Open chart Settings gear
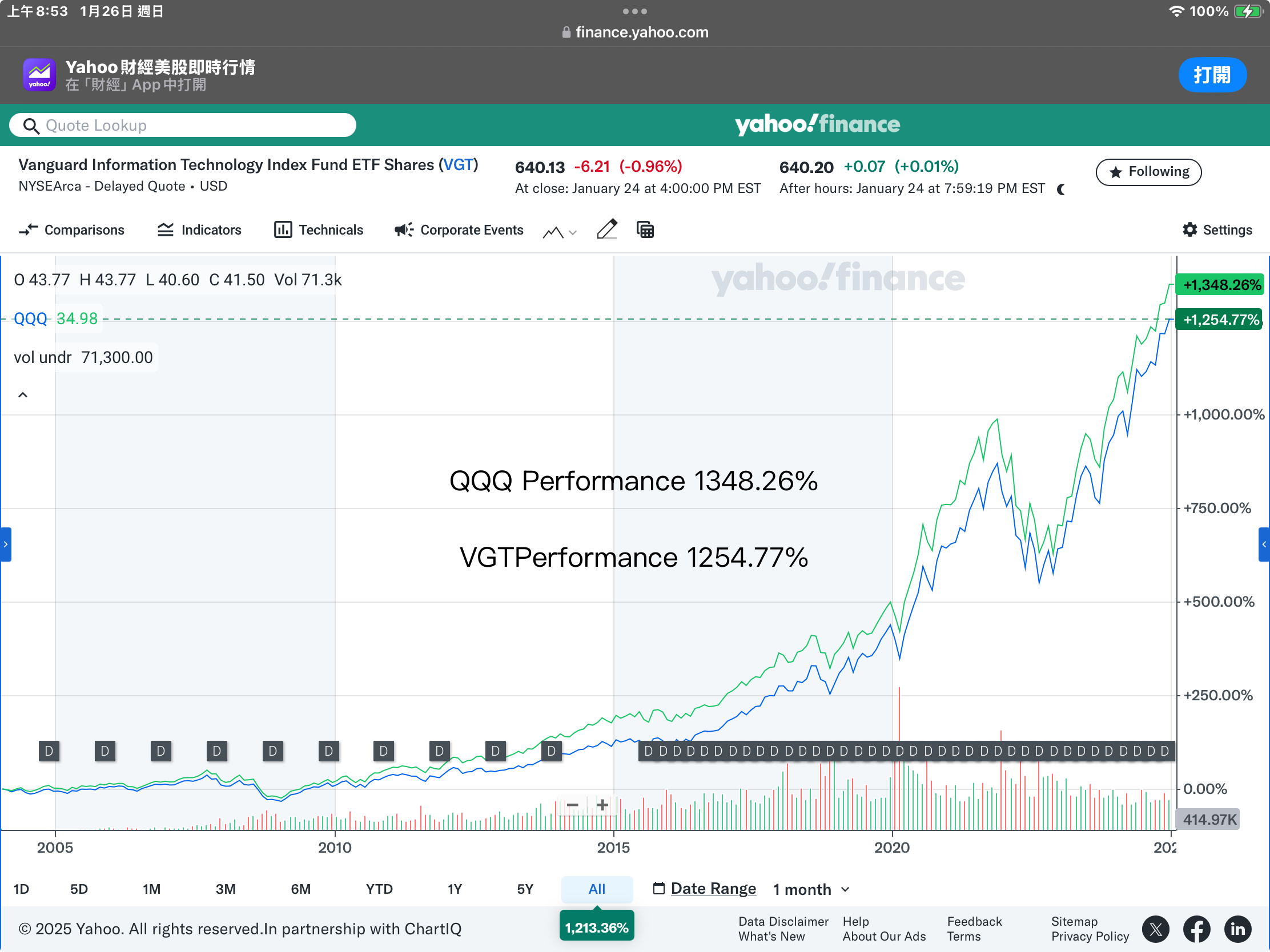This screenshot has height=952, width=1270. [1217, 229]
